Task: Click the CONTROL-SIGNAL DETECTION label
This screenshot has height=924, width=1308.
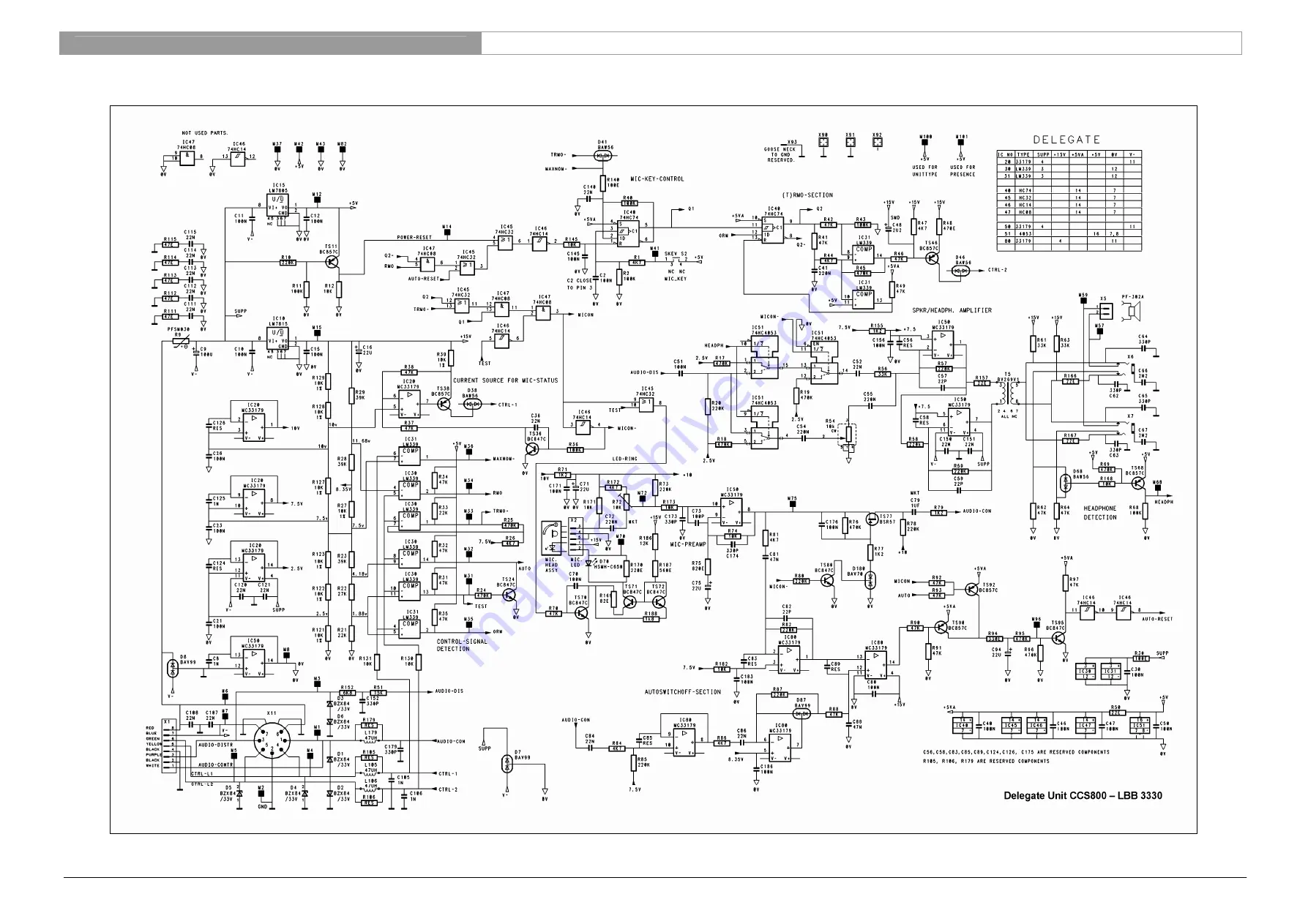Action: (x=462, y=645)
